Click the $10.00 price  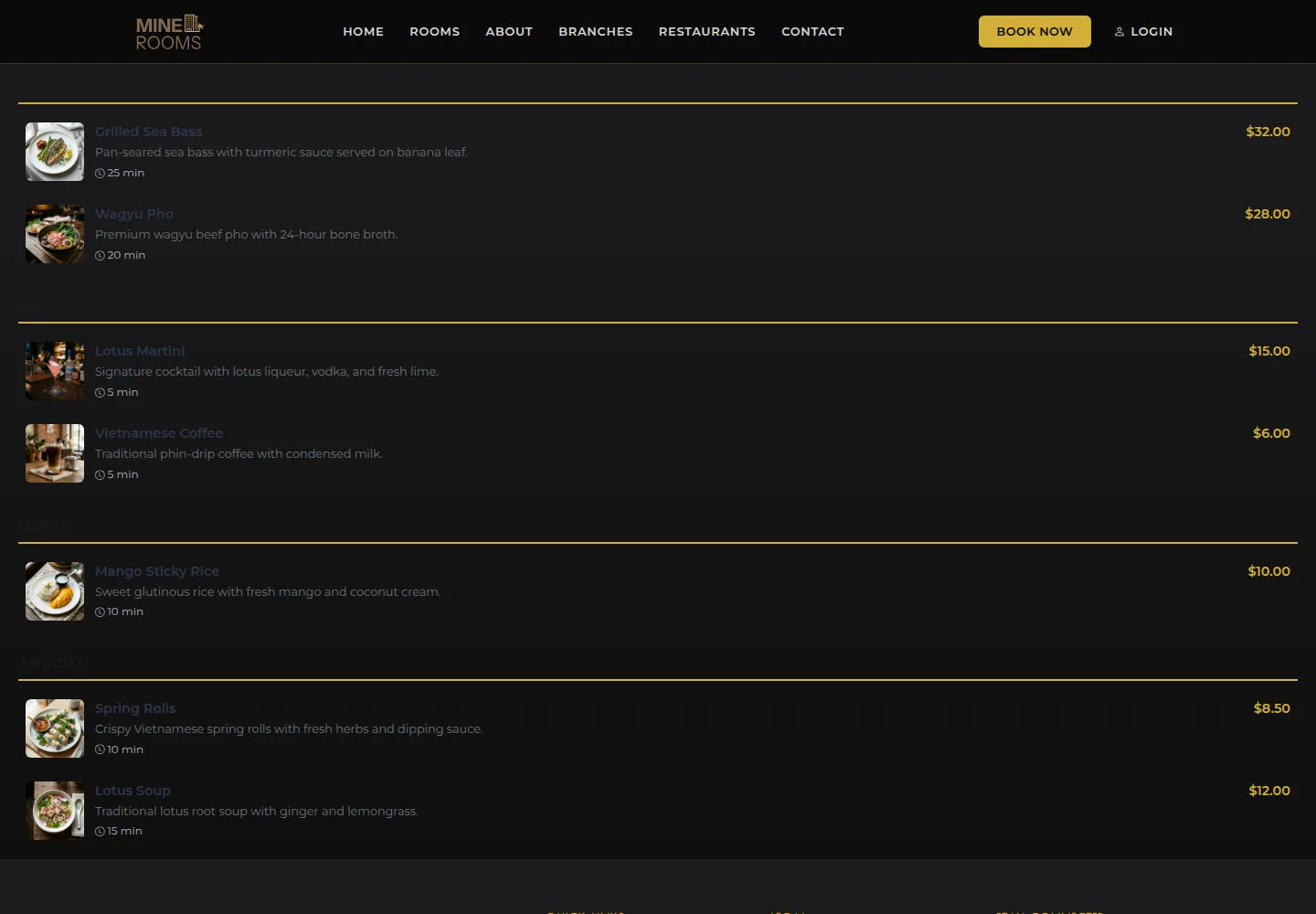point(1269,571)
